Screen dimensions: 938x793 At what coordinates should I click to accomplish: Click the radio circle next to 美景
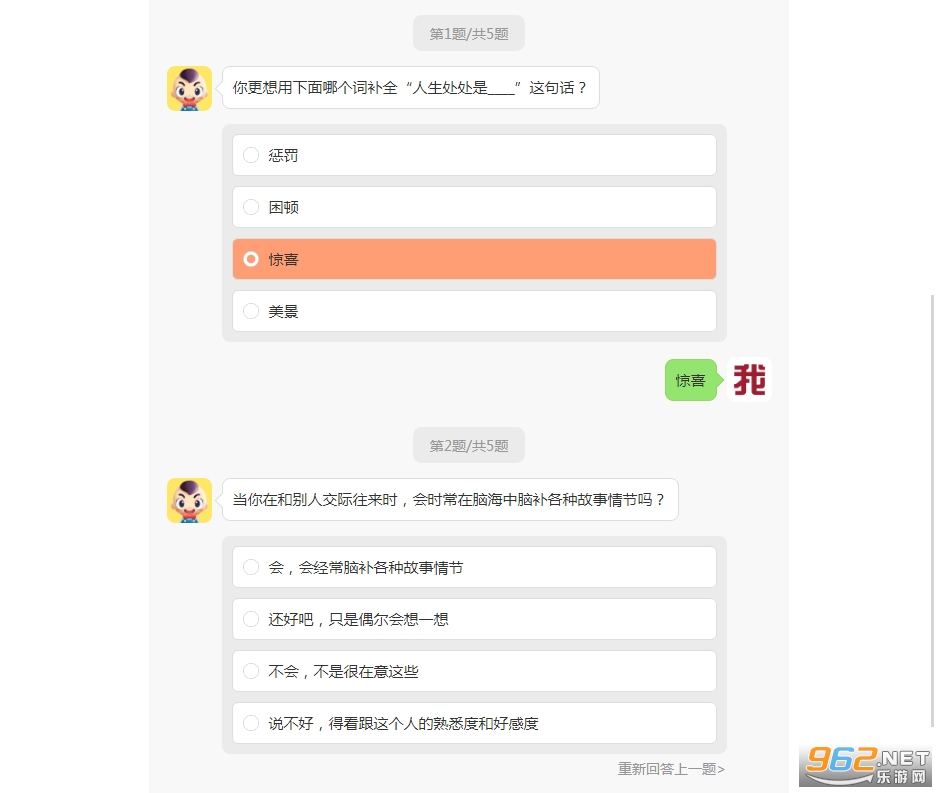[251, 312]
